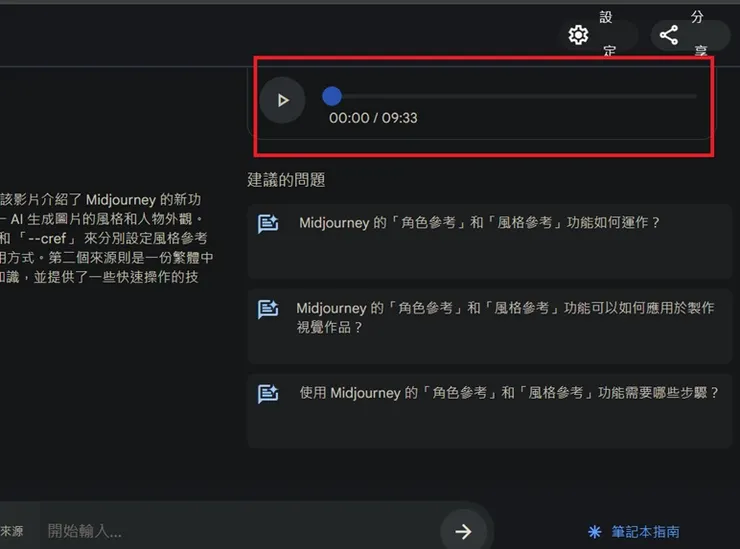
Task: Click the note icon beside the 功能如何運作 question
Action: click(x=268, y=224)
